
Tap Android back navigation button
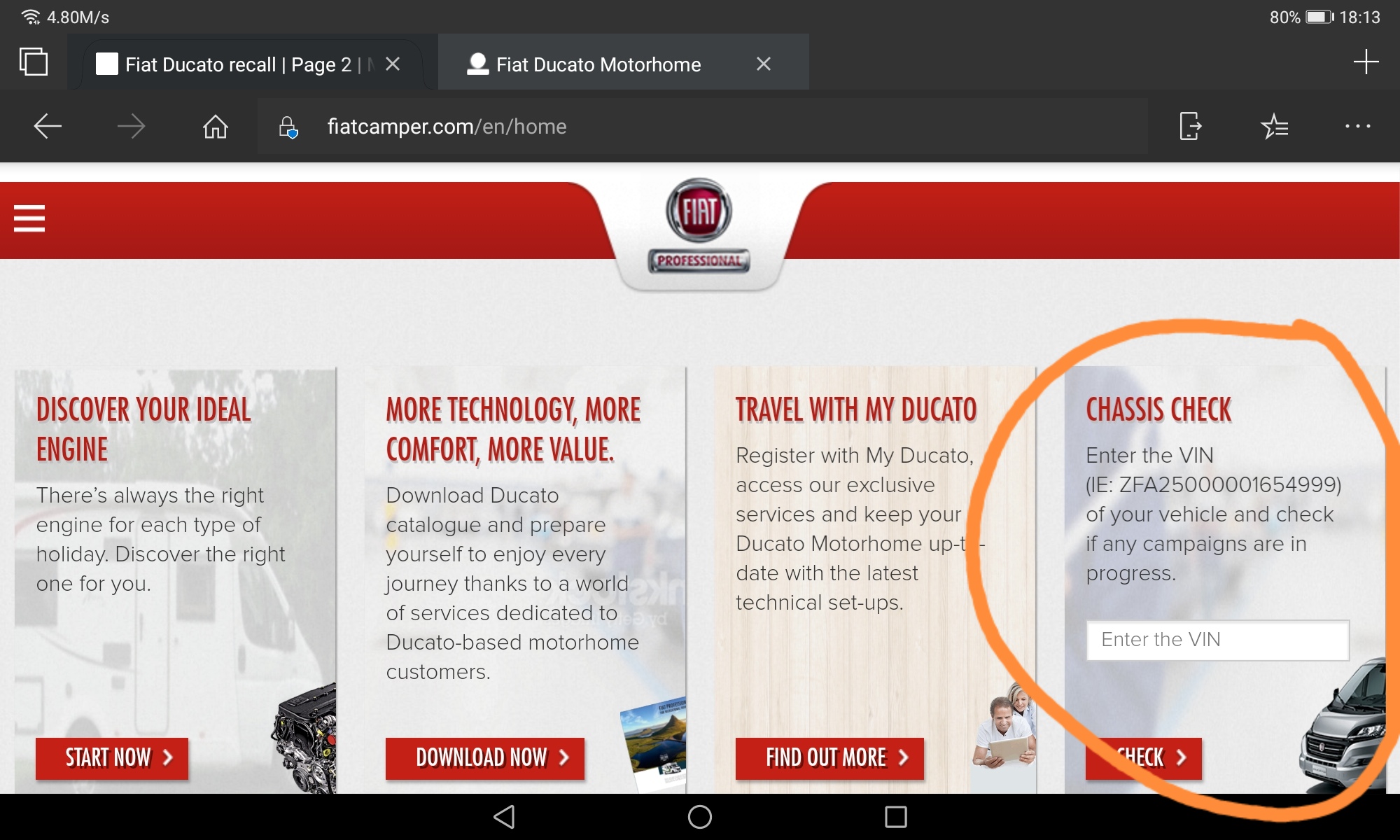504,817
